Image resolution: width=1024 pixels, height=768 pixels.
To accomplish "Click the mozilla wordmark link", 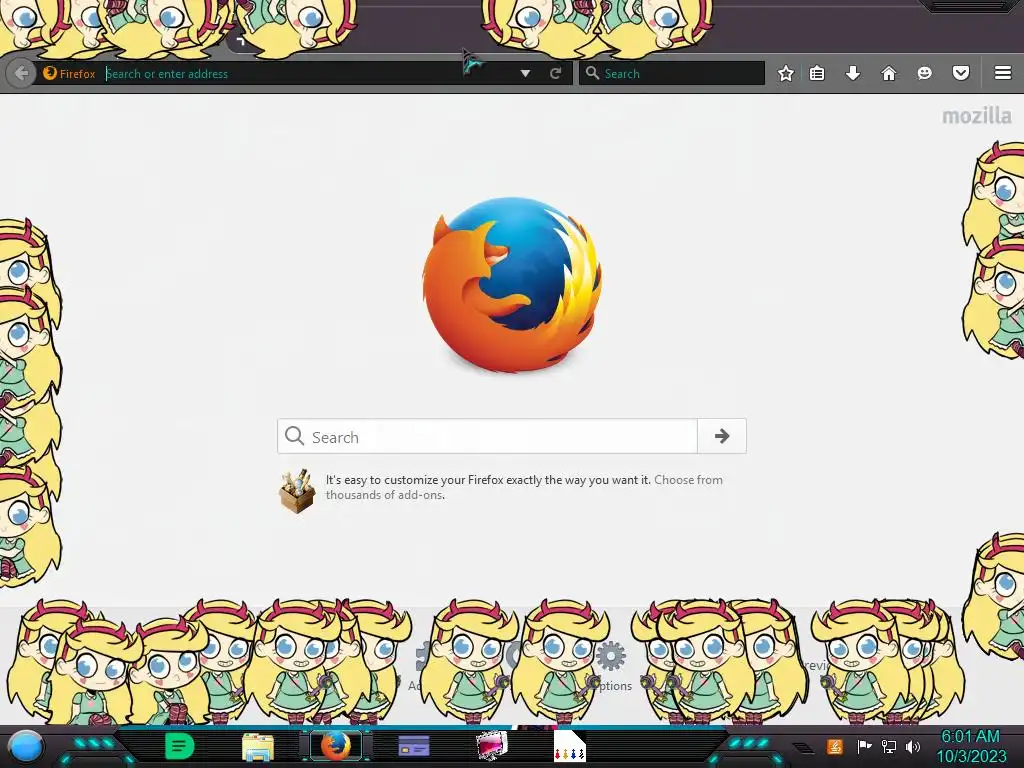I will [976, 116].
